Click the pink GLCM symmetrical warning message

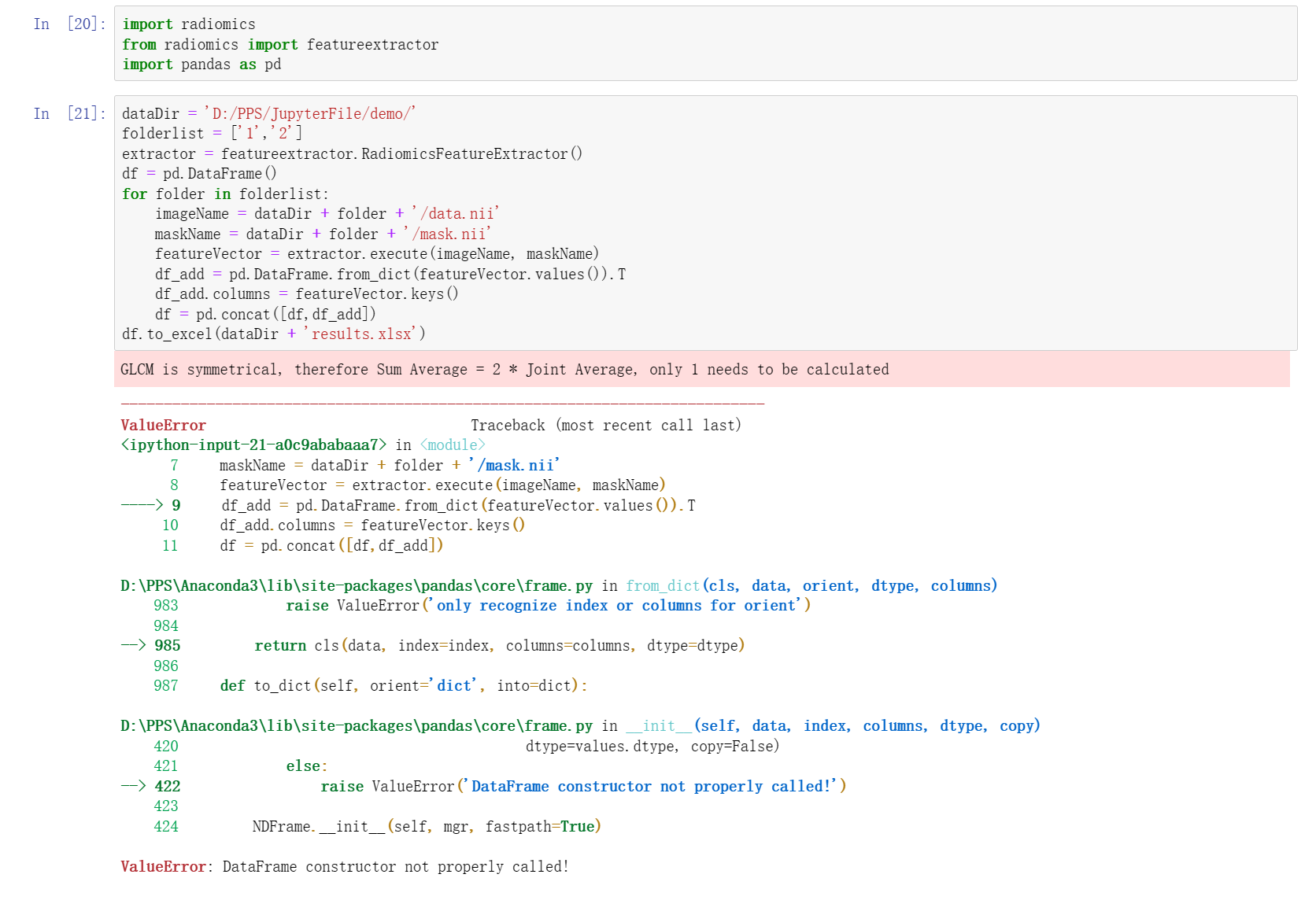[x=505, y=370]
